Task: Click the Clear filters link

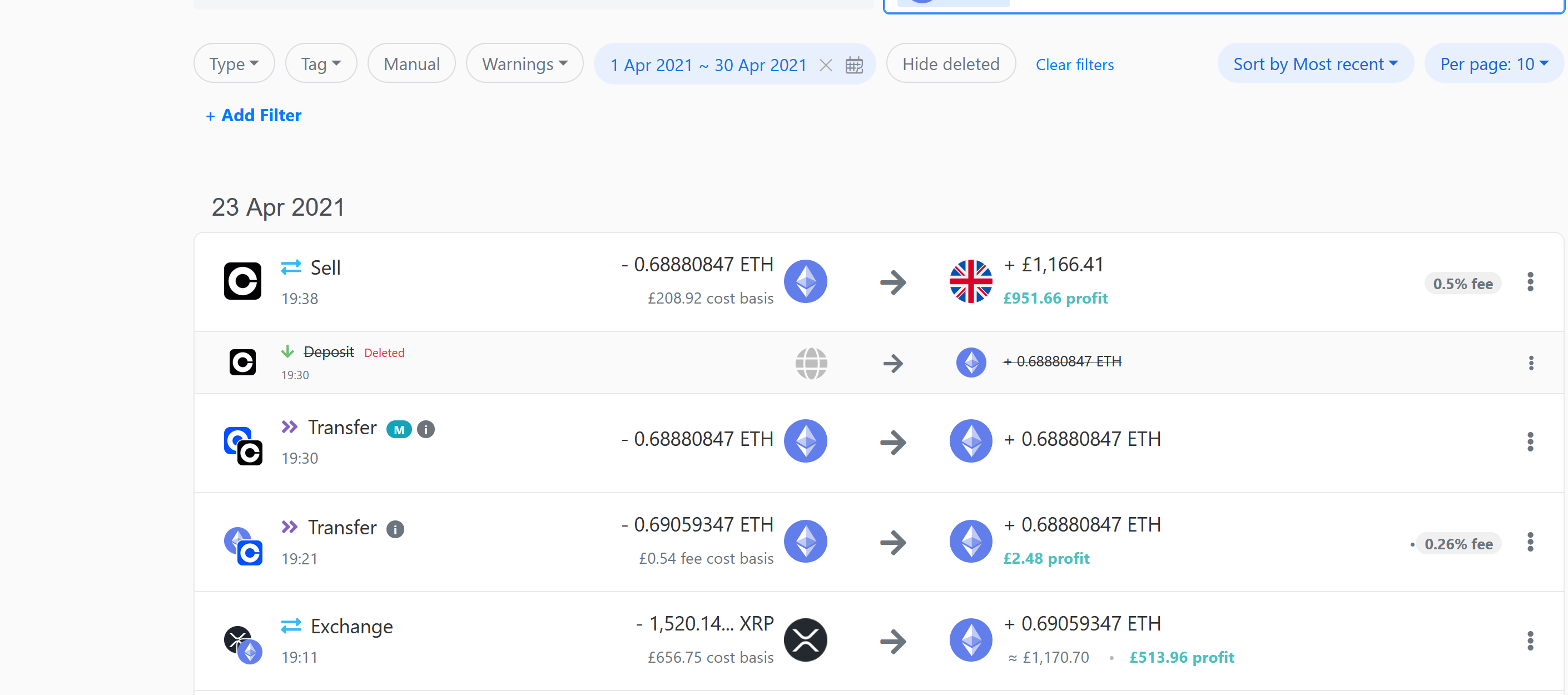Action: (x=1074, y=64)
